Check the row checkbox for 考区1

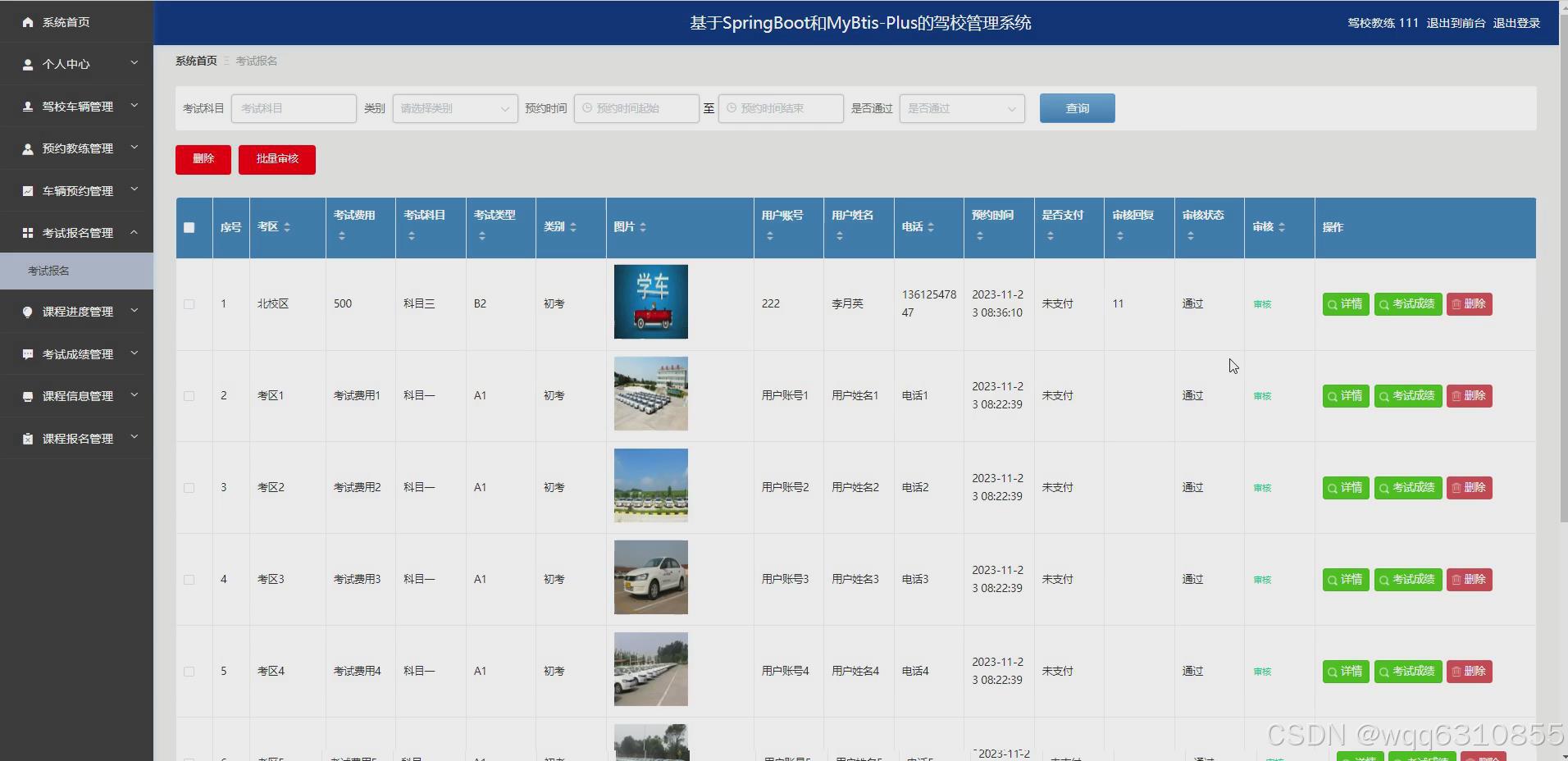189,396
